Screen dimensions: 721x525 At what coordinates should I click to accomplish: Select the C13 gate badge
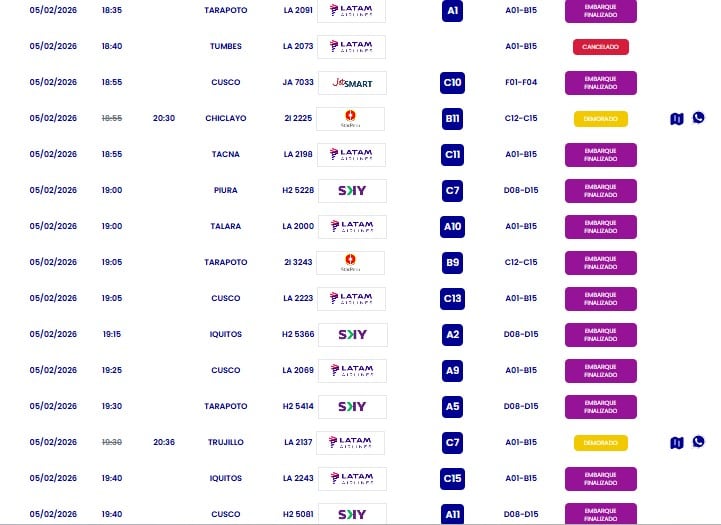coord(453,299)
